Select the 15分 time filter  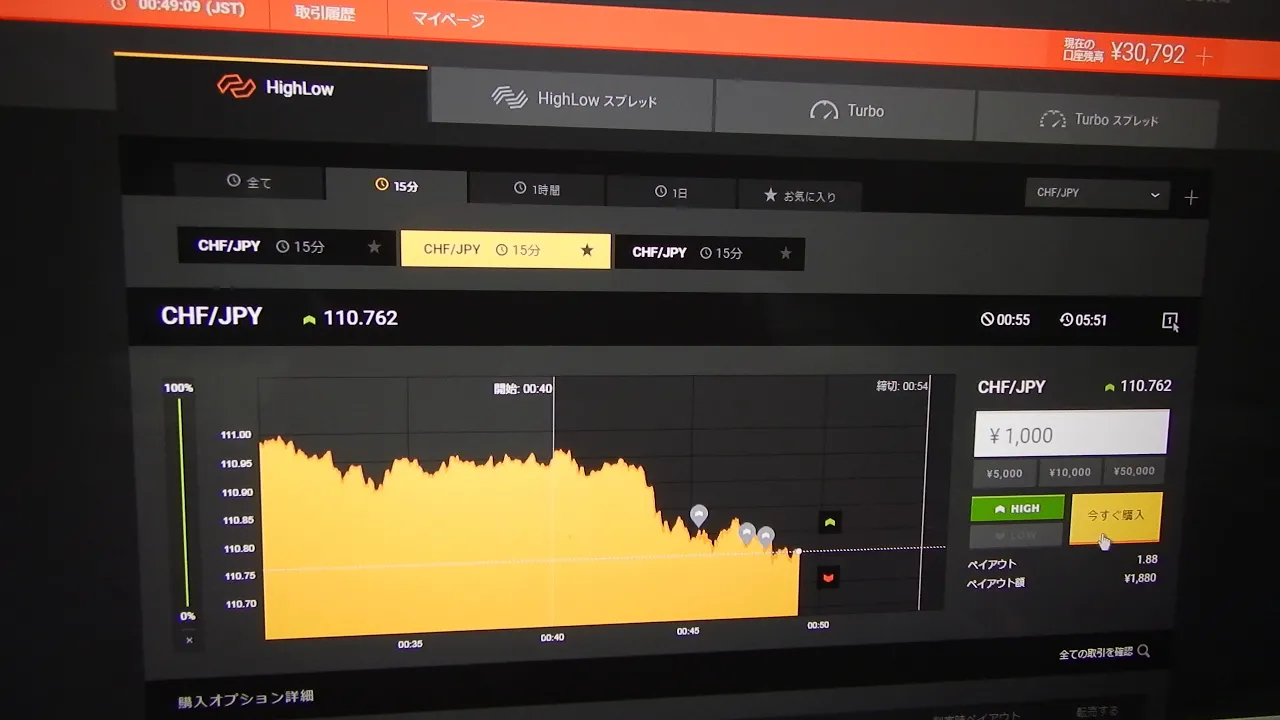(396, 186)
